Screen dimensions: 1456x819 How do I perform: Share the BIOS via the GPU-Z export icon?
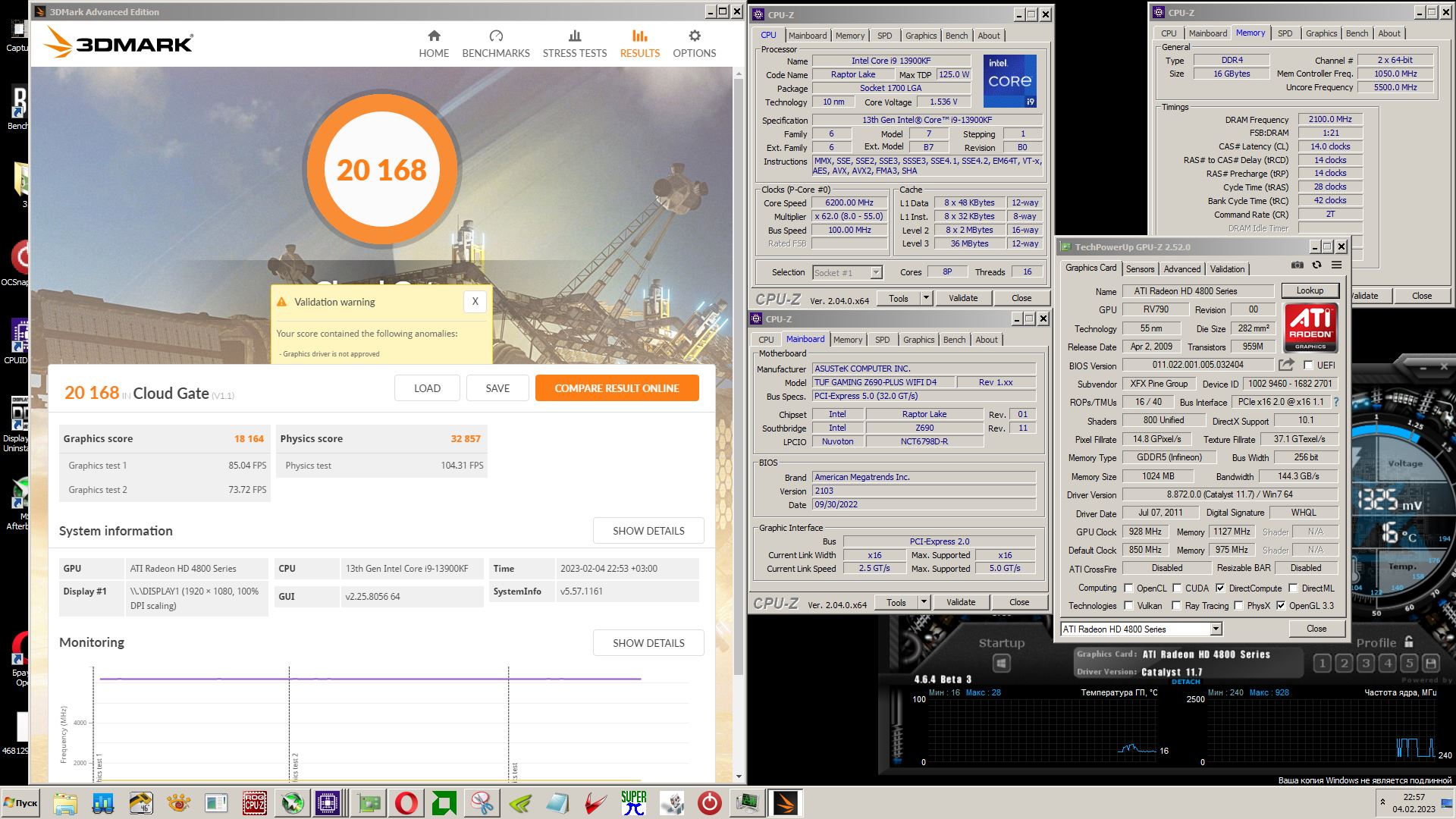pyautogui.click(x=1286, y=365)
